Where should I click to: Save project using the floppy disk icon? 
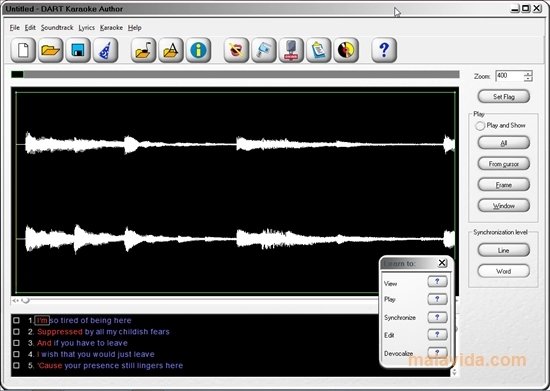click(78, 50)
